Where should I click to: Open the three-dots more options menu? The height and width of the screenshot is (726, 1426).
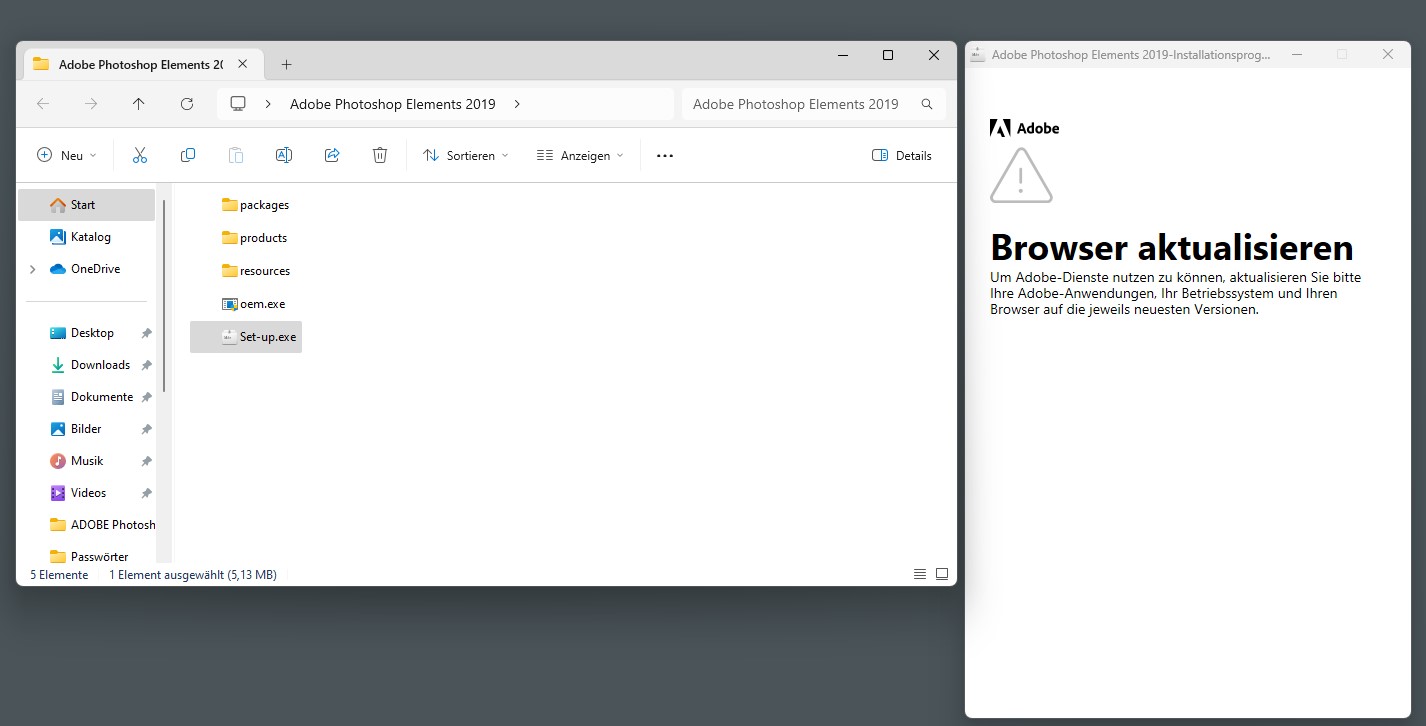click(x=665, y=156)
